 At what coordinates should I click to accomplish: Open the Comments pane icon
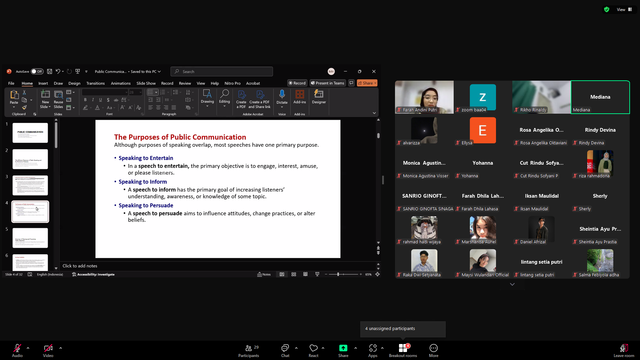coord(351,83)
